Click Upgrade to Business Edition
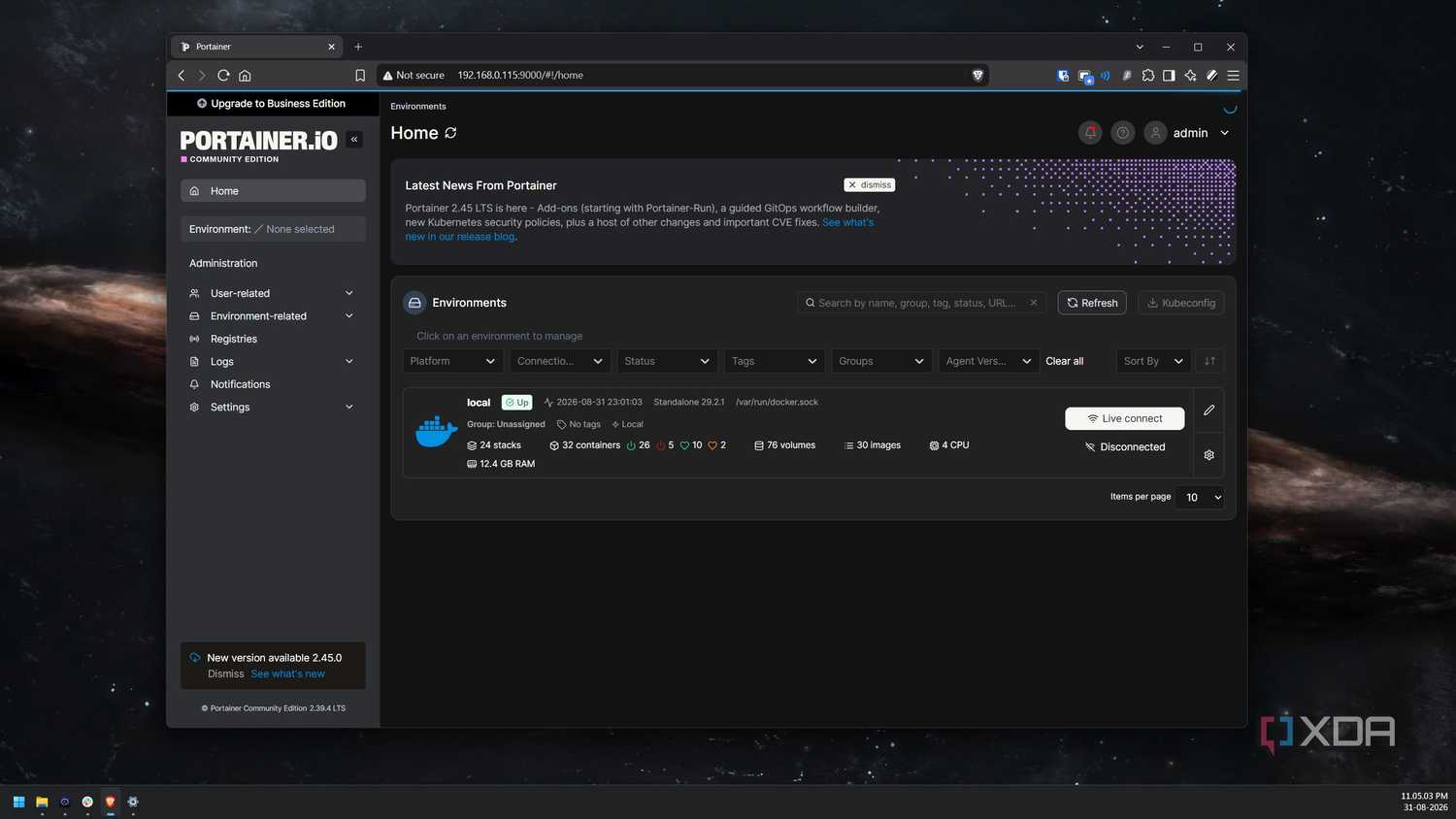The width and height of the screenshot is (1456, 819). tap(272, 104)
